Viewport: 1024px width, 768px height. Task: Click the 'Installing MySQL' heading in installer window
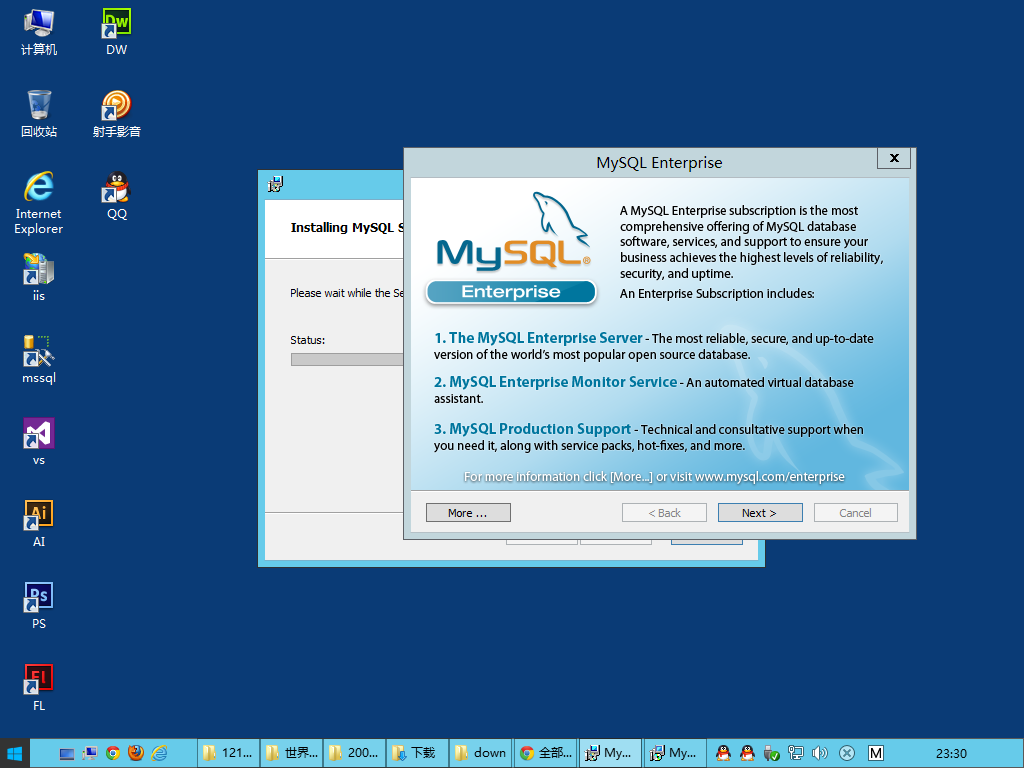347,227
